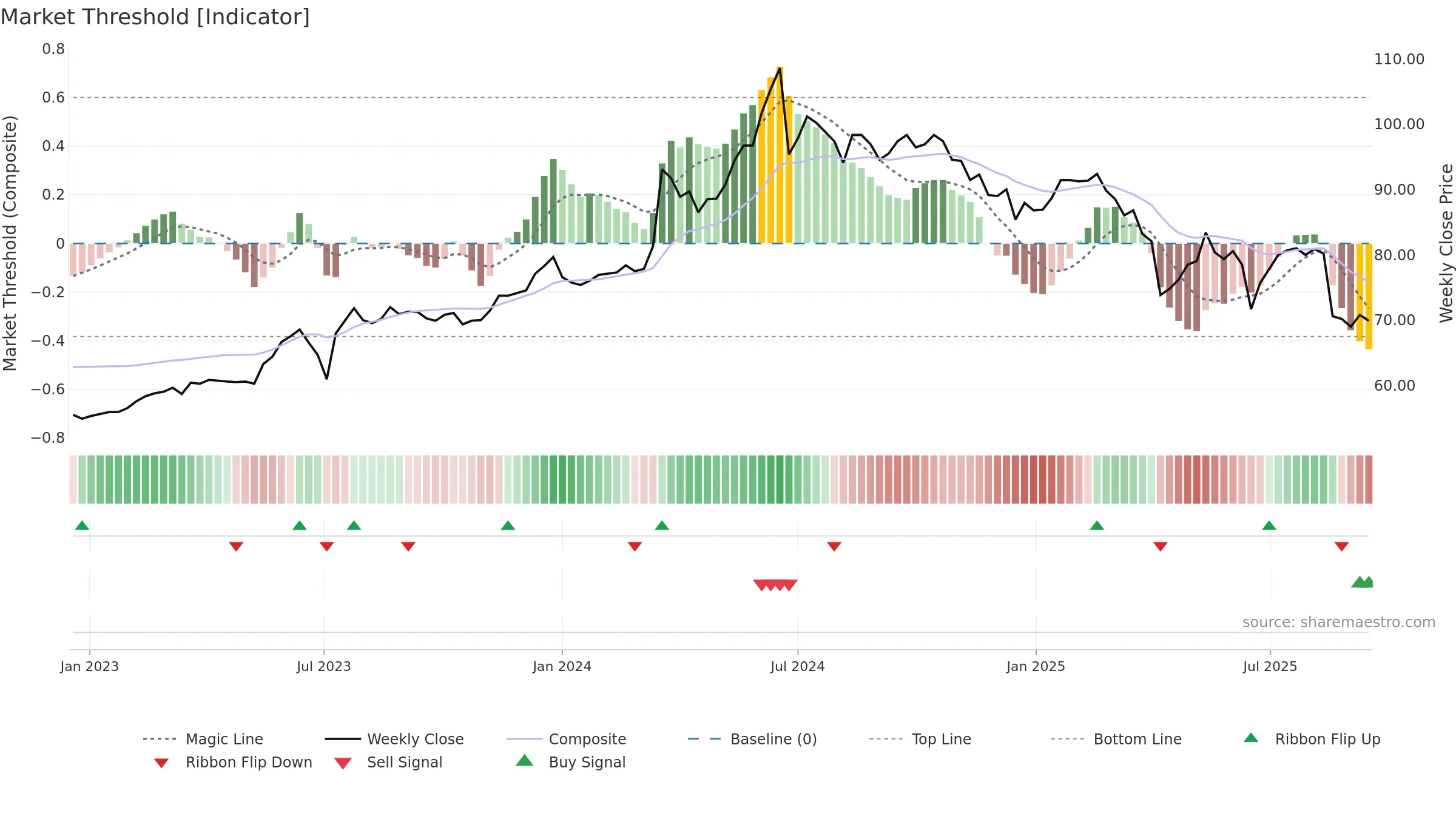This screenshot has height=819, width=1456.
Task: Click the last ribbon flip down marker in Aug 2025
Action: tap(1342, 547)
